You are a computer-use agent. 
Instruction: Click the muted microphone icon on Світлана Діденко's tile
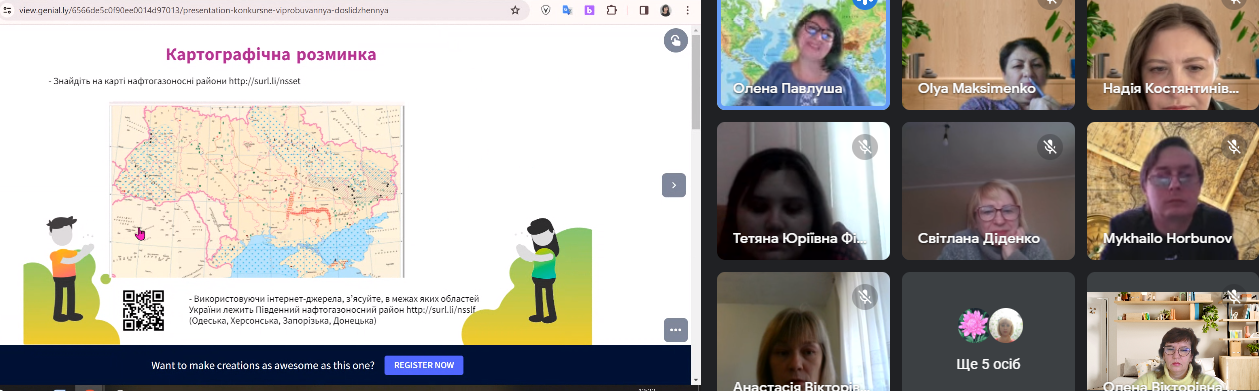point(1049,147)
